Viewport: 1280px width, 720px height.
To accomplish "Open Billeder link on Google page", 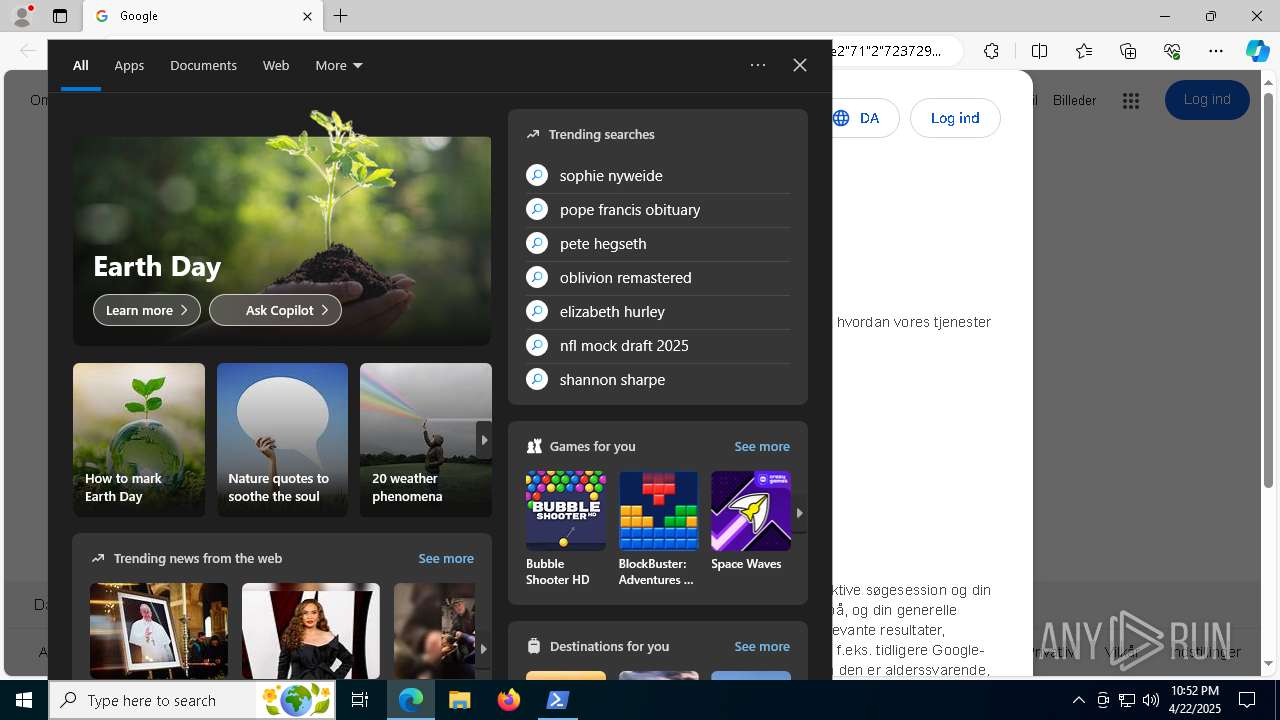I will 1074,100.
